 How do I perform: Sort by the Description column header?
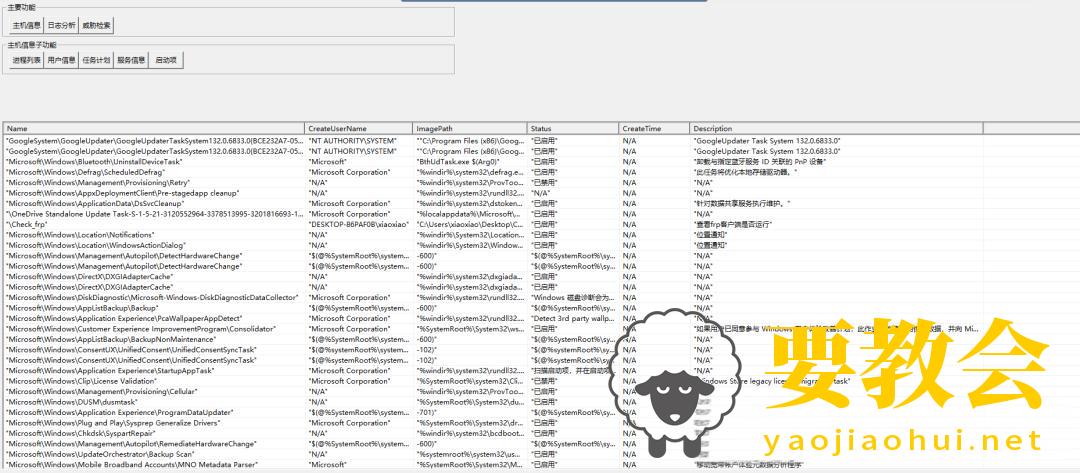click(836, 128)
